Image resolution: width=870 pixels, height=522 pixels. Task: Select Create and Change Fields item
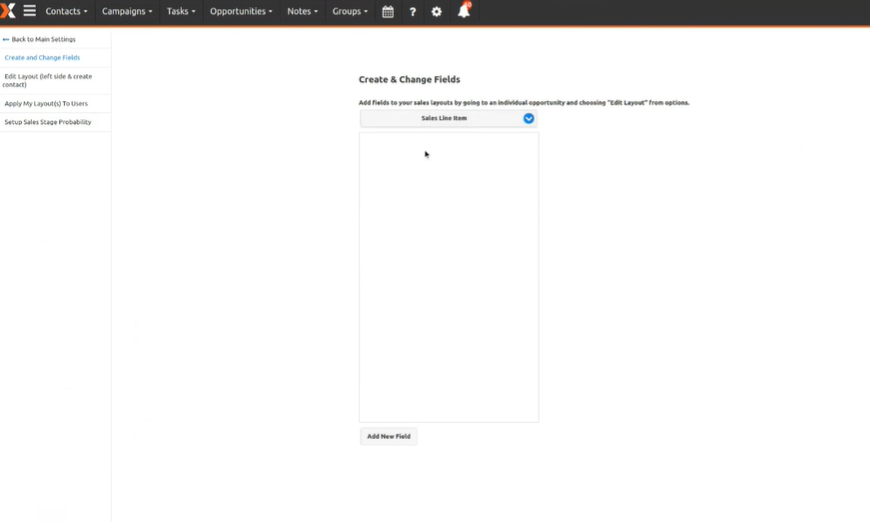(x=42, y=58)
